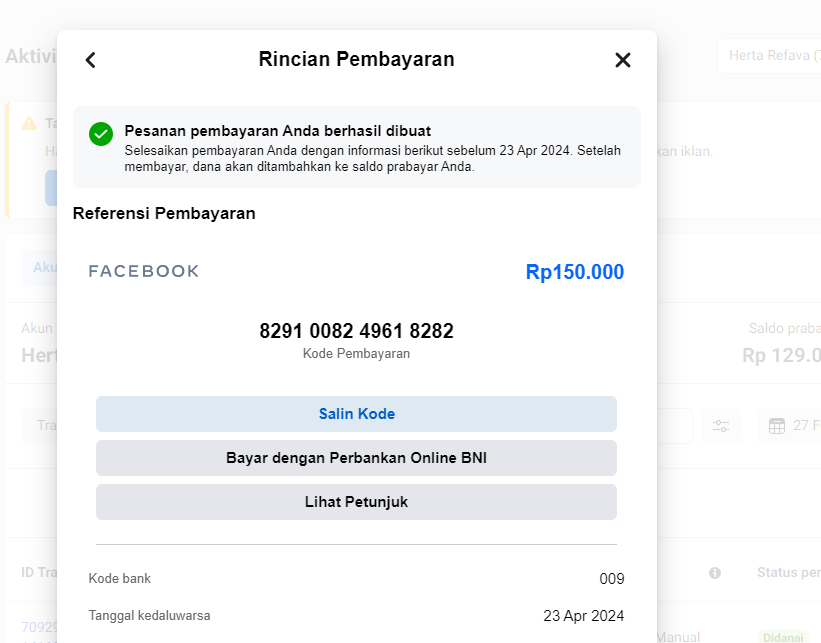Choose Bayar dengan Perbankan Online BNI
821x643 pixels.
pyautogui.click(x=356, y=458)
